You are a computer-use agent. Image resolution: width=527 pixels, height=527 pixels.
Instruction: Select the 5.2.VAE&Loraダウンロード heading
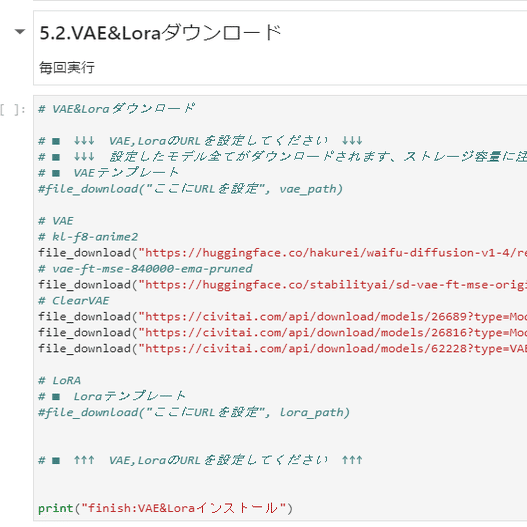(x=160, y=33)
